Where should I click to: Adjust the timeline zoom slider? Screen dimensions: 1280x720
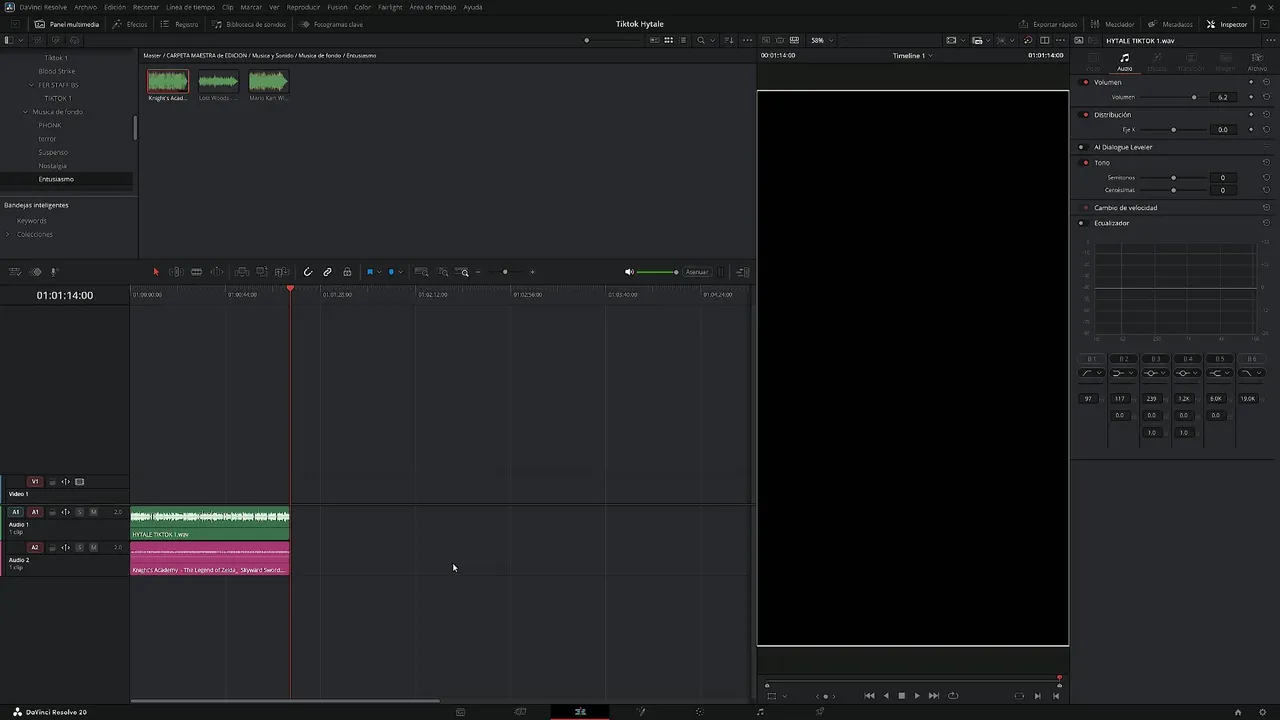coord(505,272)
